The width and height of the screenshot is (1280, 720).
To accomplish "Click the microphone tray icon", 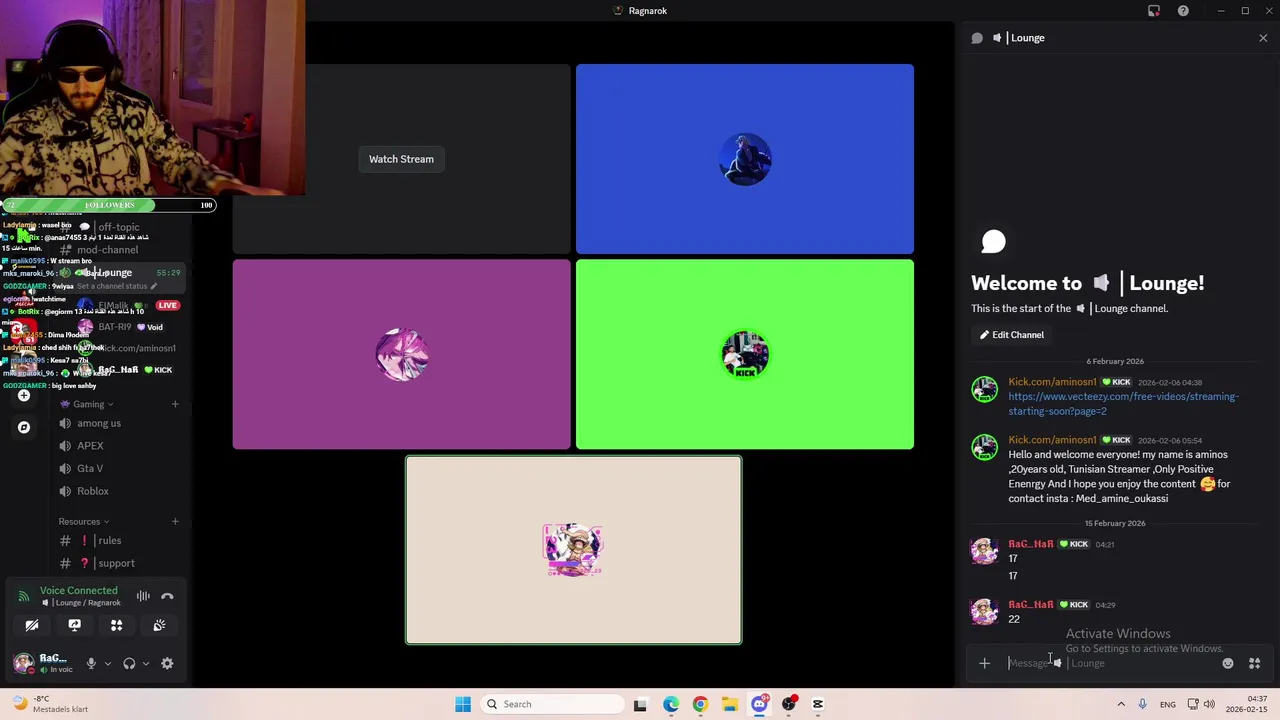I will pyautogui.click(x=1143, y=704).
